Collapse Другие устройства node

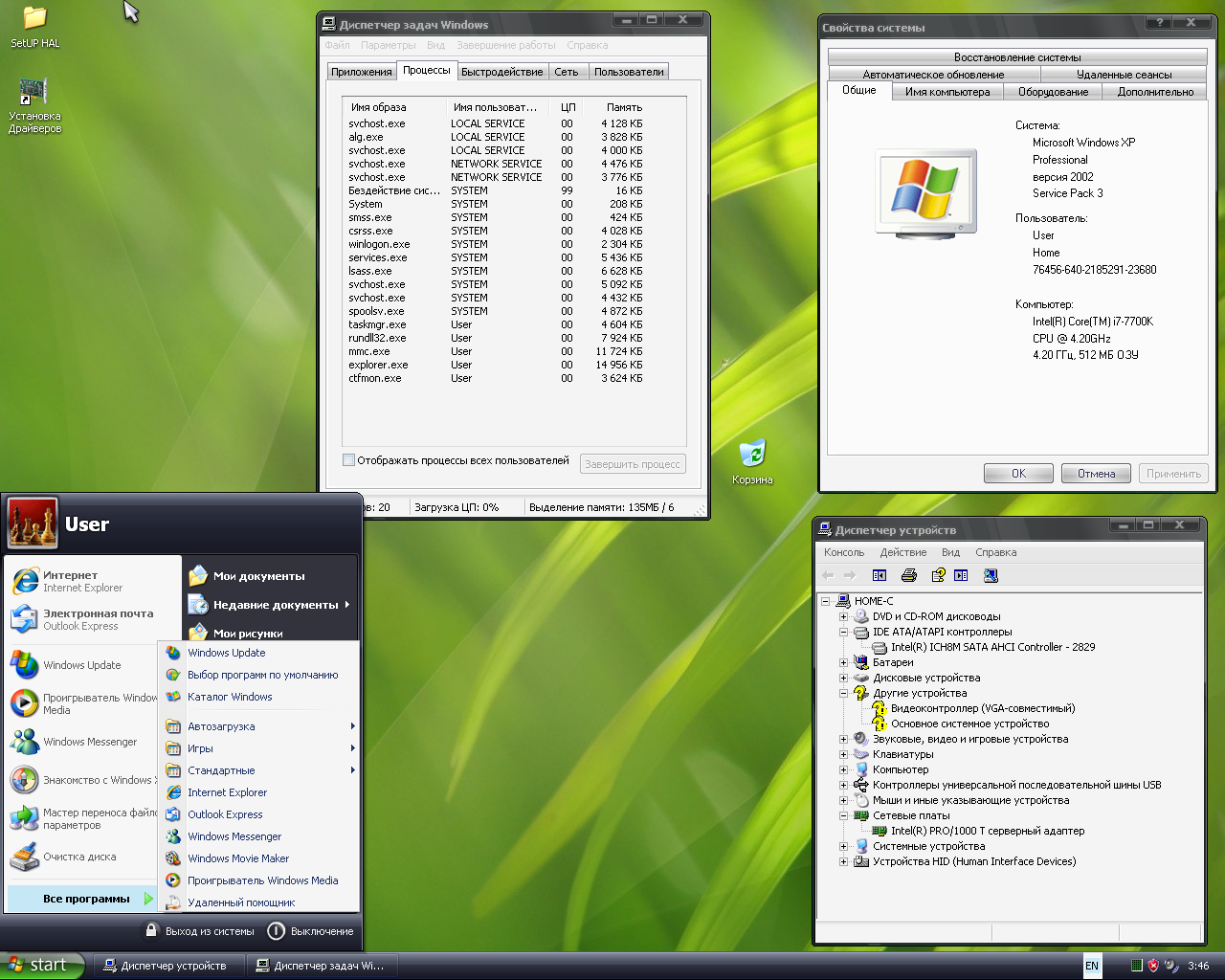(843, 693)
